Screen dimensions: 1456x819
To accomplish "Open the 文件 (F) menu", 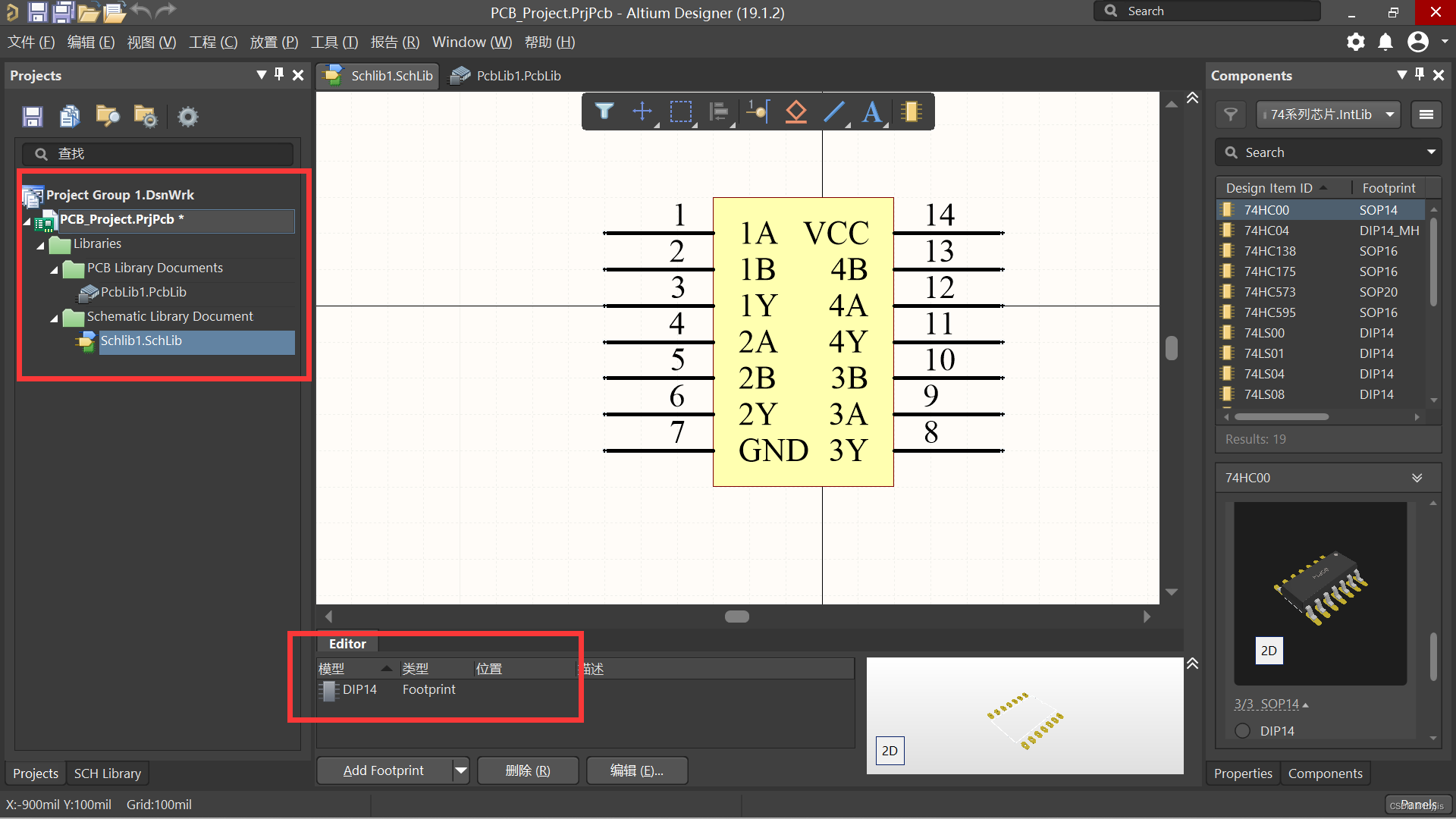I will (31, 42).
